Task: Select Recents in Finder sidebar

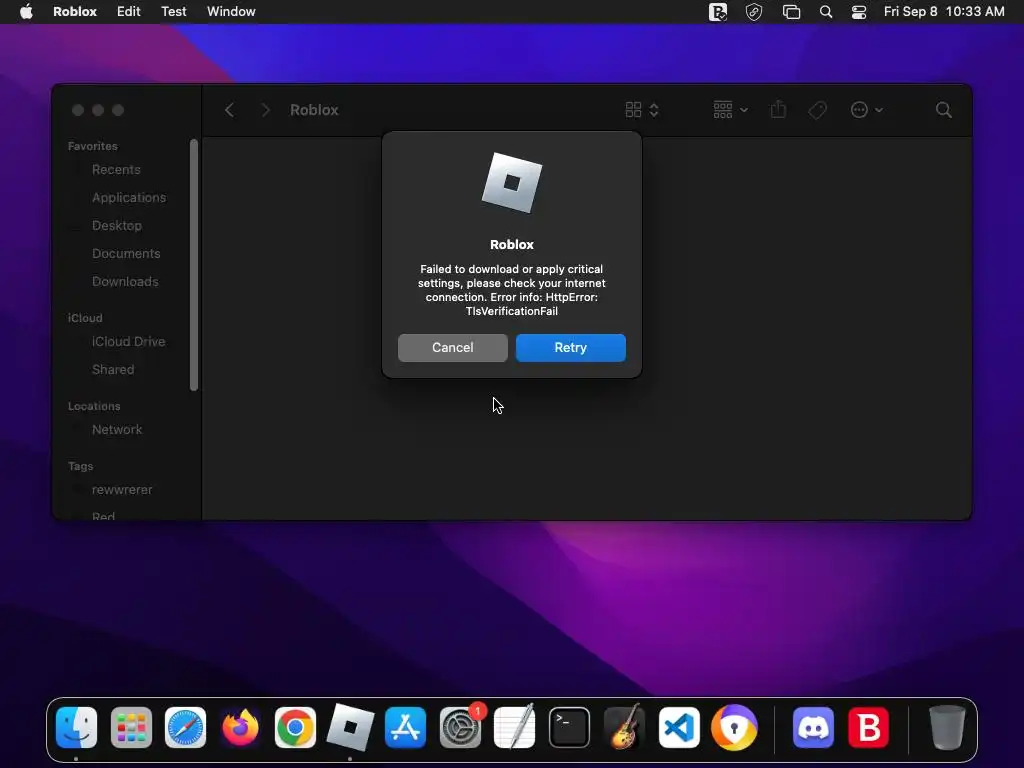Action: [116, 170]
